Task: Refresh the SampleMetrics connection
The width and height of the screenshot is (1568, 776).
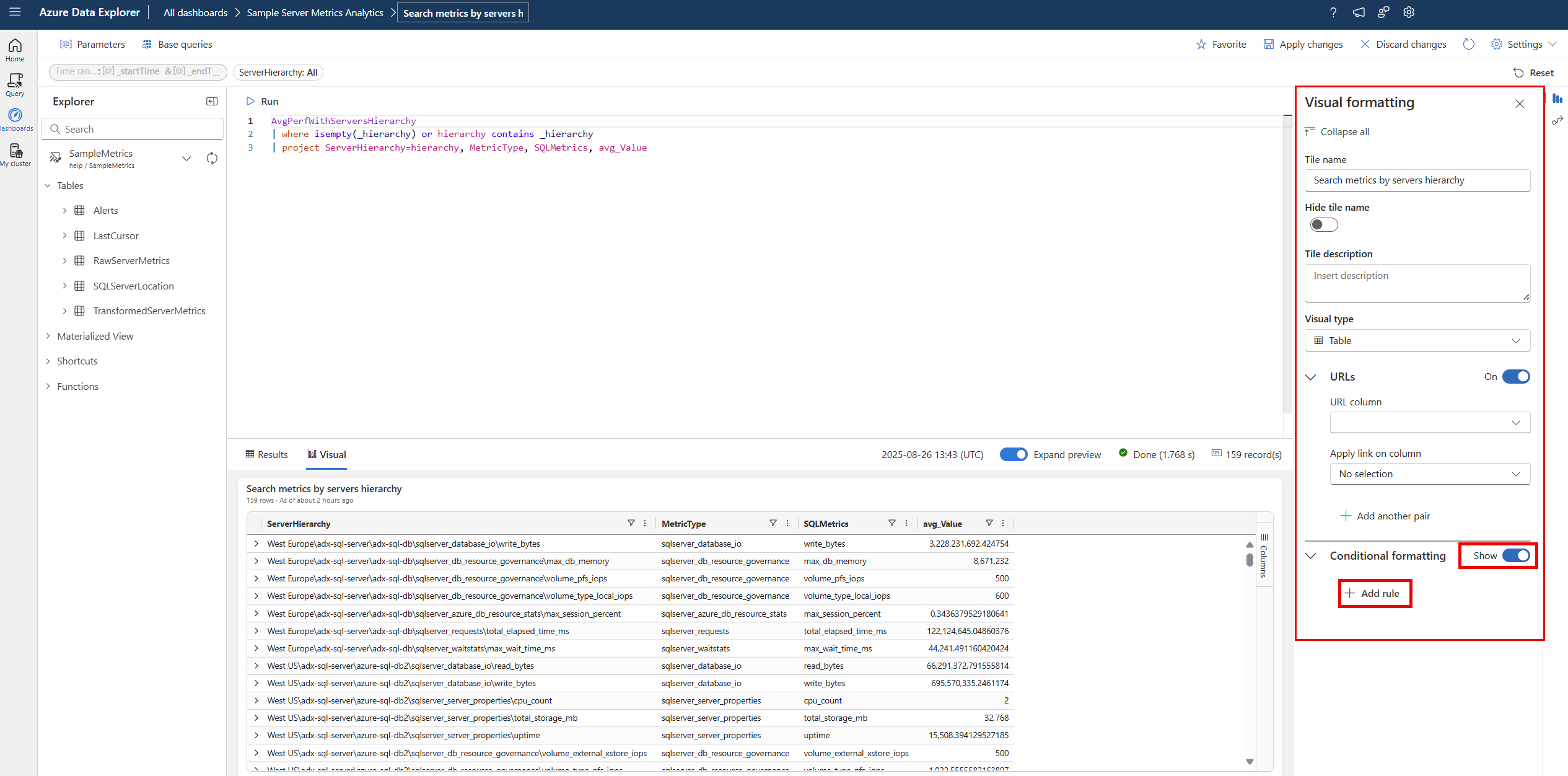Action: point(211,159)
